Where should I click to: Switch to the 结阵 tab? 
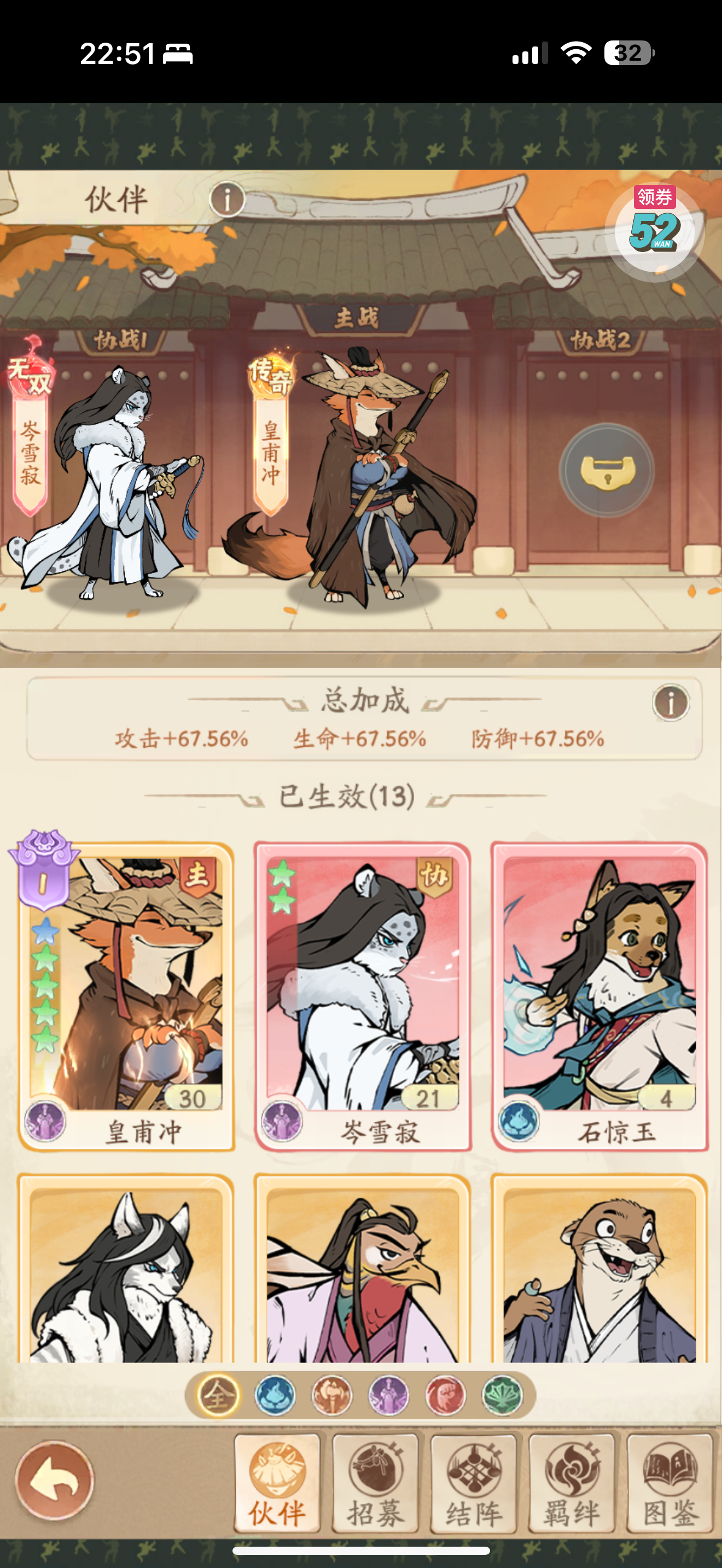[x=474, y=1483]
